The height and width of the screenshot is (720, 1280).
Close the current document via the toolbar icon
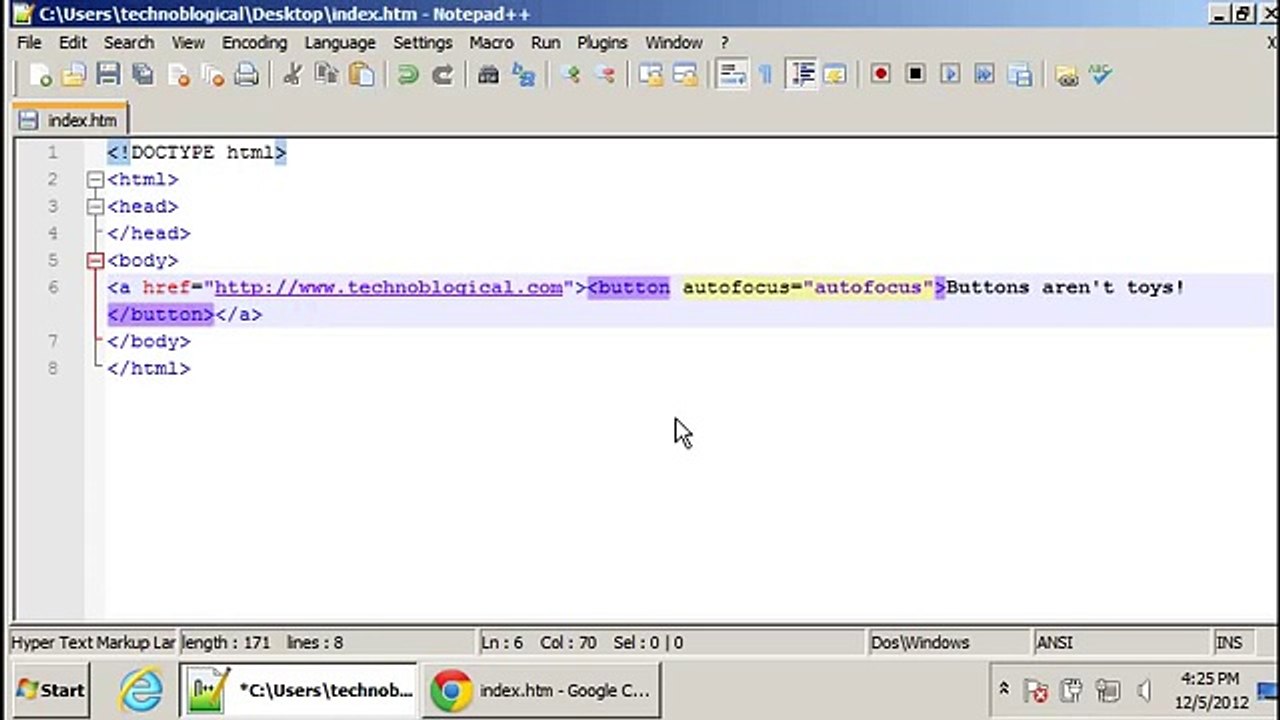[178, 75]
